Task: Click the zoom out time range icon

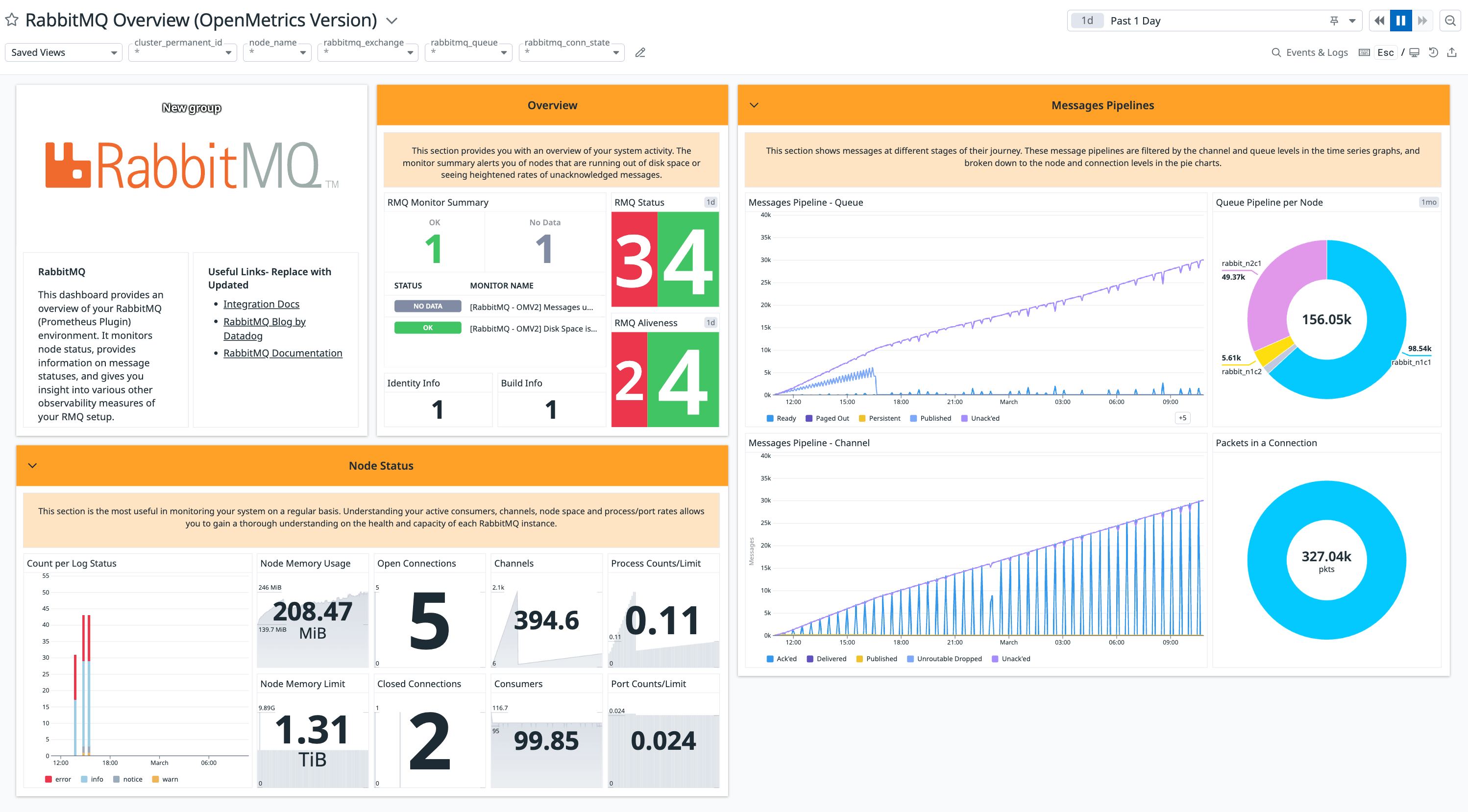Action: pyautogui.click(x=1450, y=21)
